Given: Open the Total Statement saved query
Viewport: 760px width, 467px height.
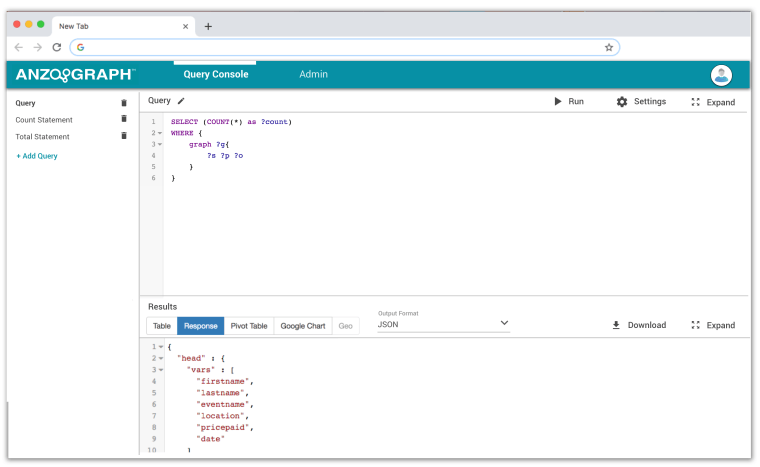Looking at the screenshot, I should coord(43,137).
